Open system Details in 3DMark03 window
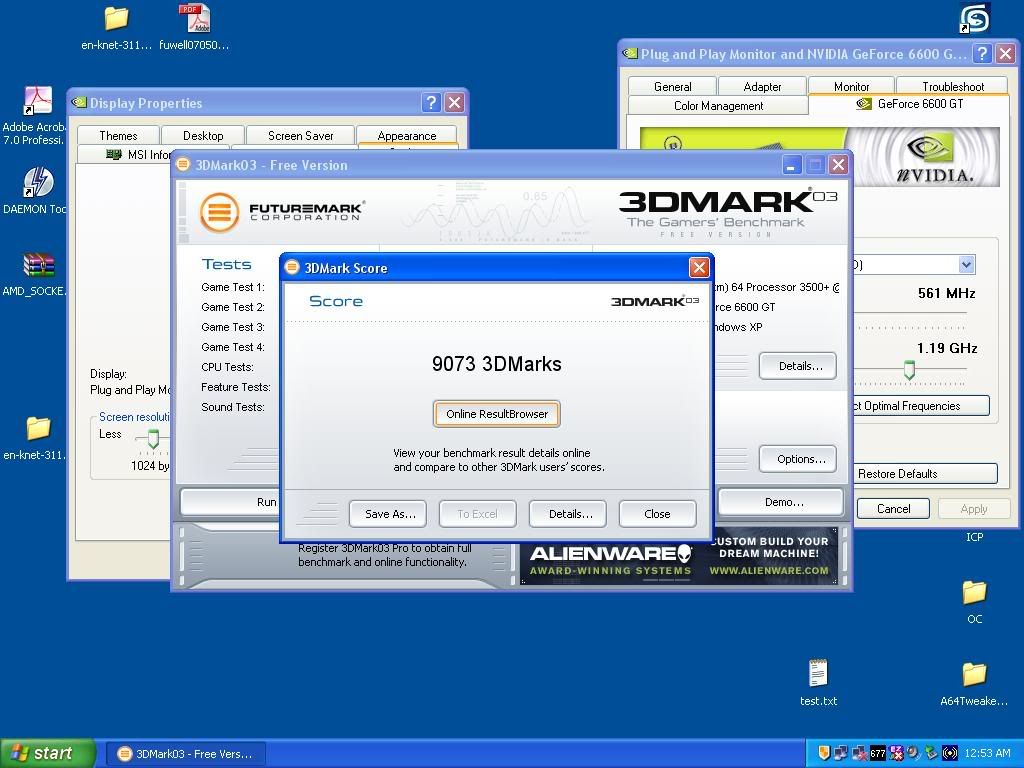This screenshot has height=768, width=1024. [x=797, y=366]
